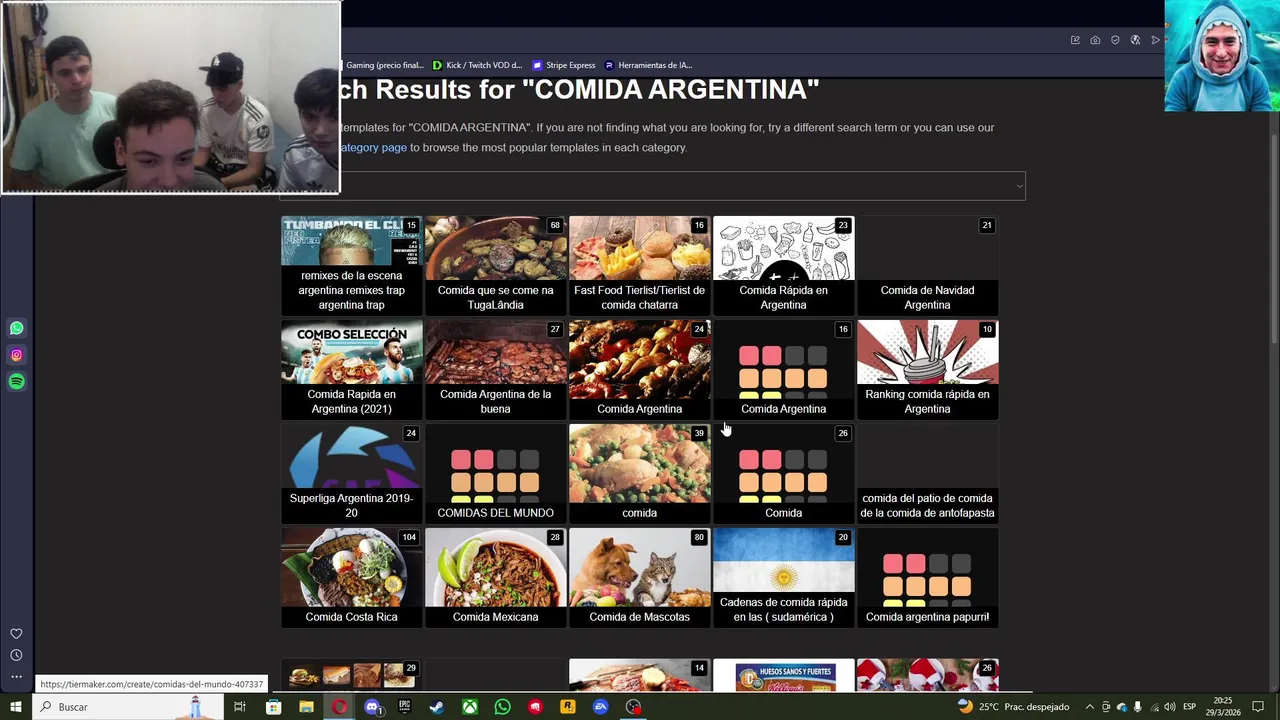Viewport: 1280px width, 720px height.
Task: Open Rockstar Games Launcher from taskbar
Action: [568, 707]
